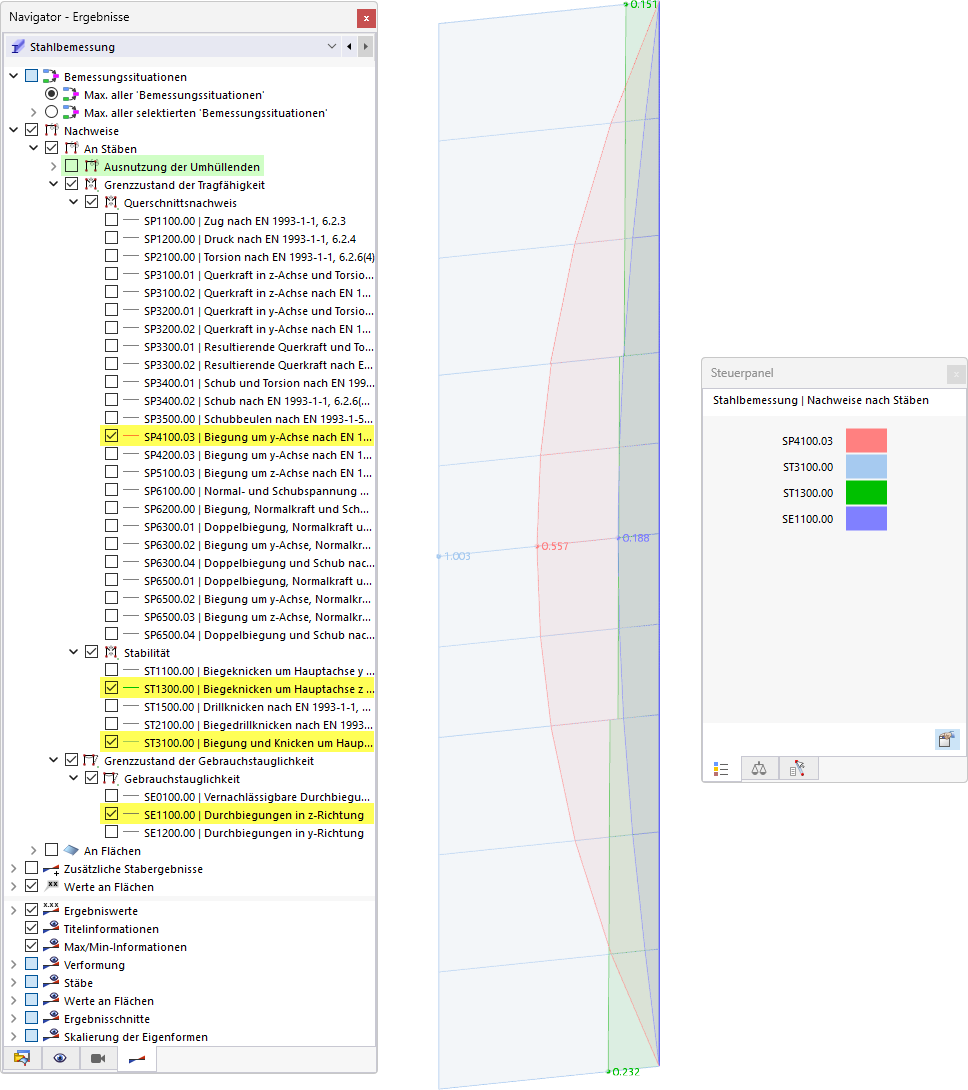This screenshot has height=1090, width=968.
Task: Uncheck ST1300.00 Biegeknicken um Hauptachse z
Action: [111, 688]
